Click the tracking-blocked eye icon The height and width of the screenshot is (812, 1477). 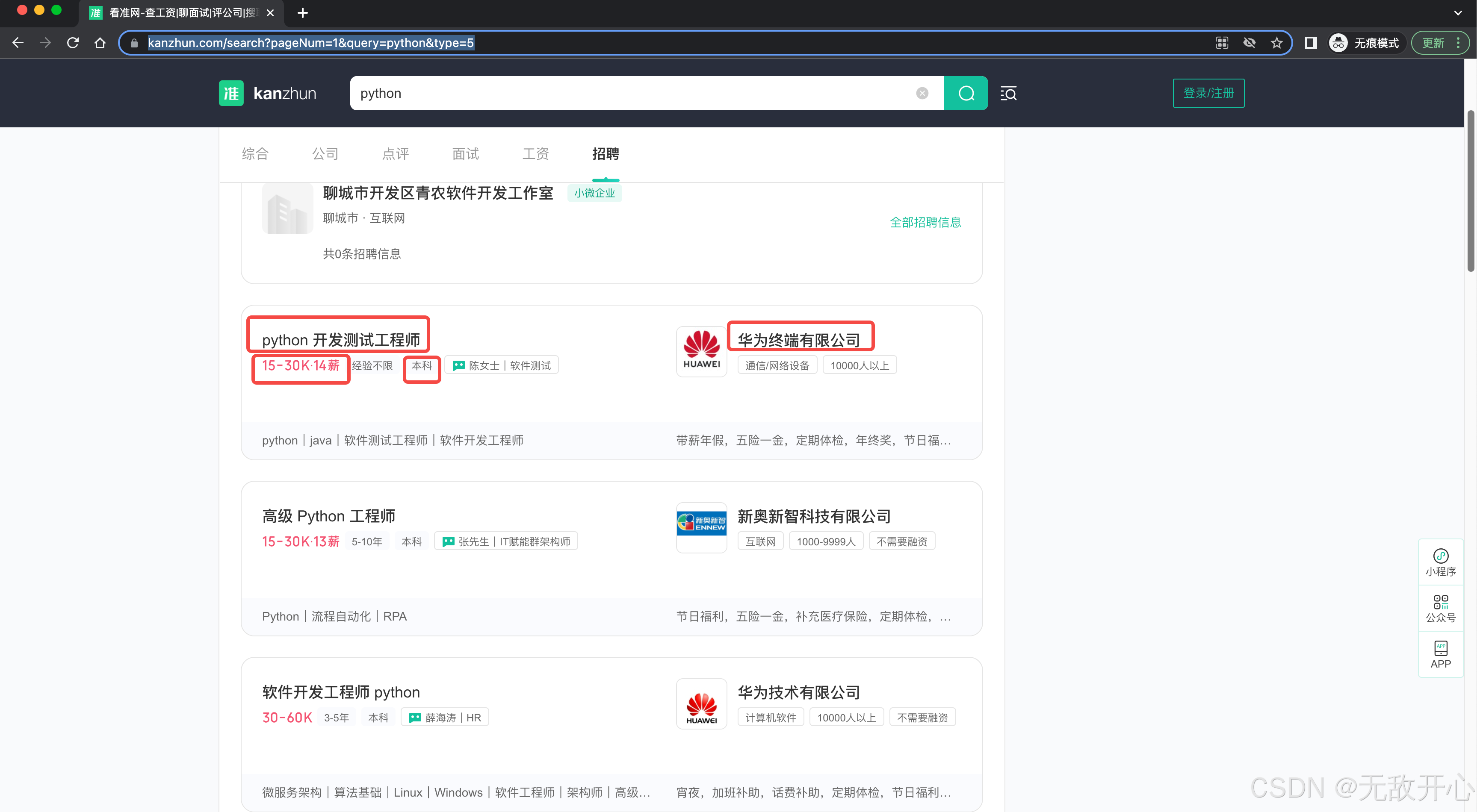(x=1250, y=43)
